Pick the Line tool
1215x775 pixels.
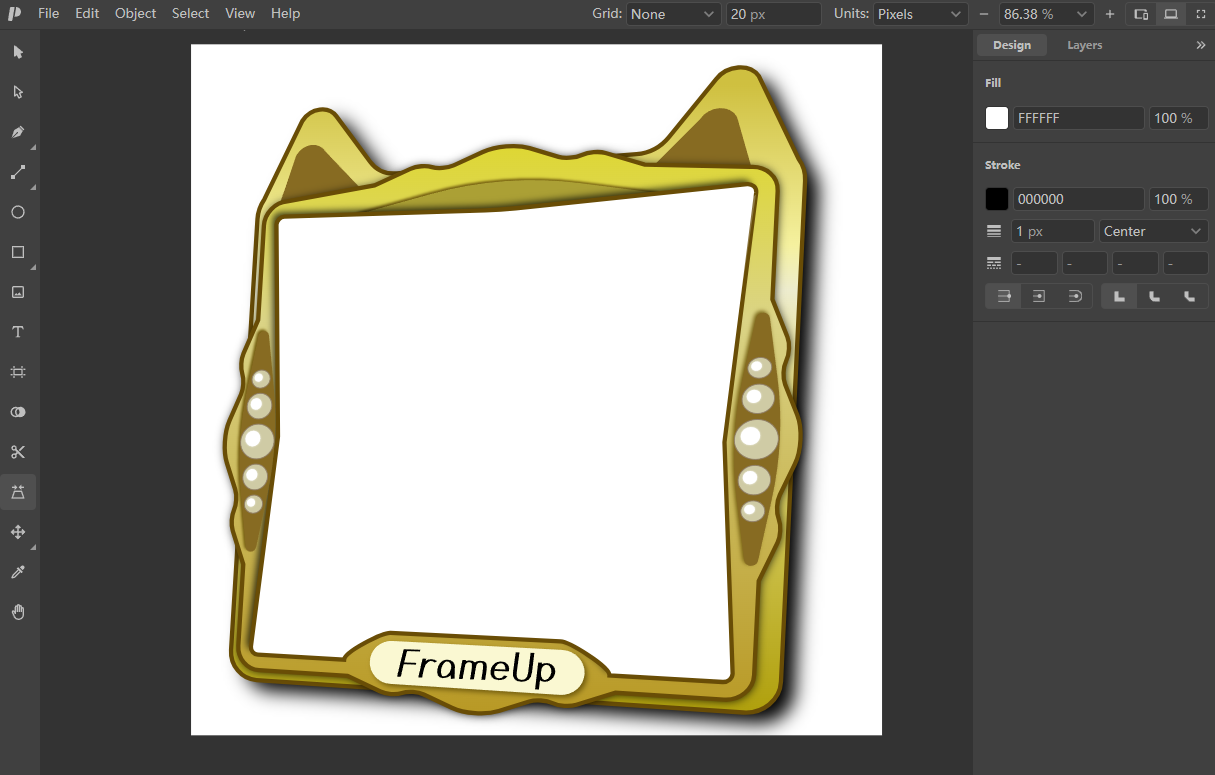18,172
